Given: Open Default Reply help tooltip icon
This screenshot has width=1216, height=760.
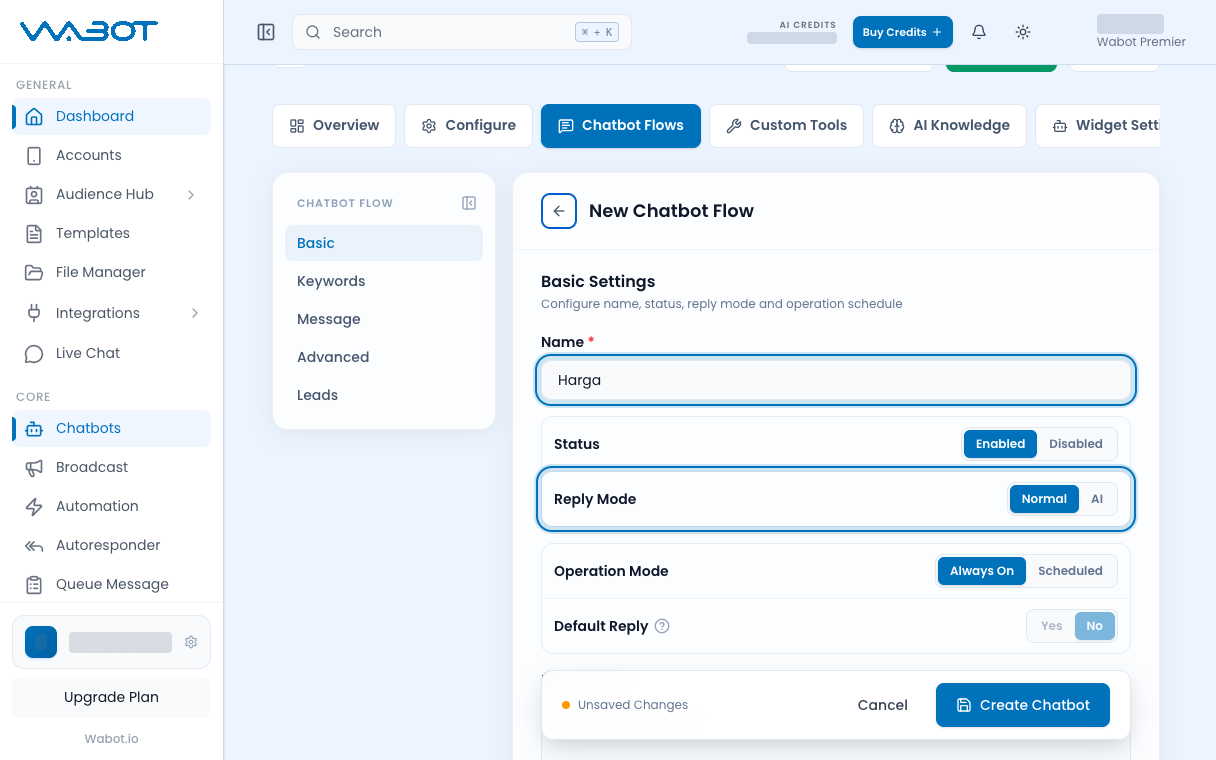Looking at the screenshot, I should tap(662, 626).
